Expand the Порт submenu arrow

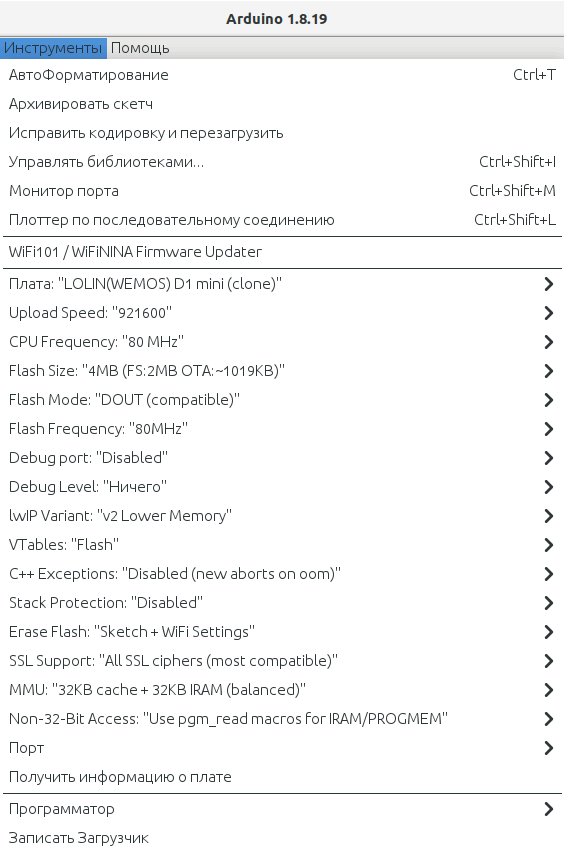pos(549,748)
